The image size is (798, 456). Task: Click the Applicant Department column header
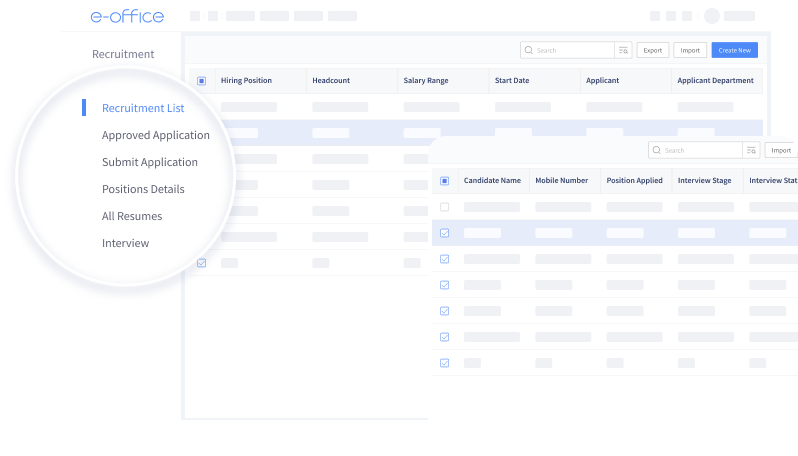pos(715,80)
